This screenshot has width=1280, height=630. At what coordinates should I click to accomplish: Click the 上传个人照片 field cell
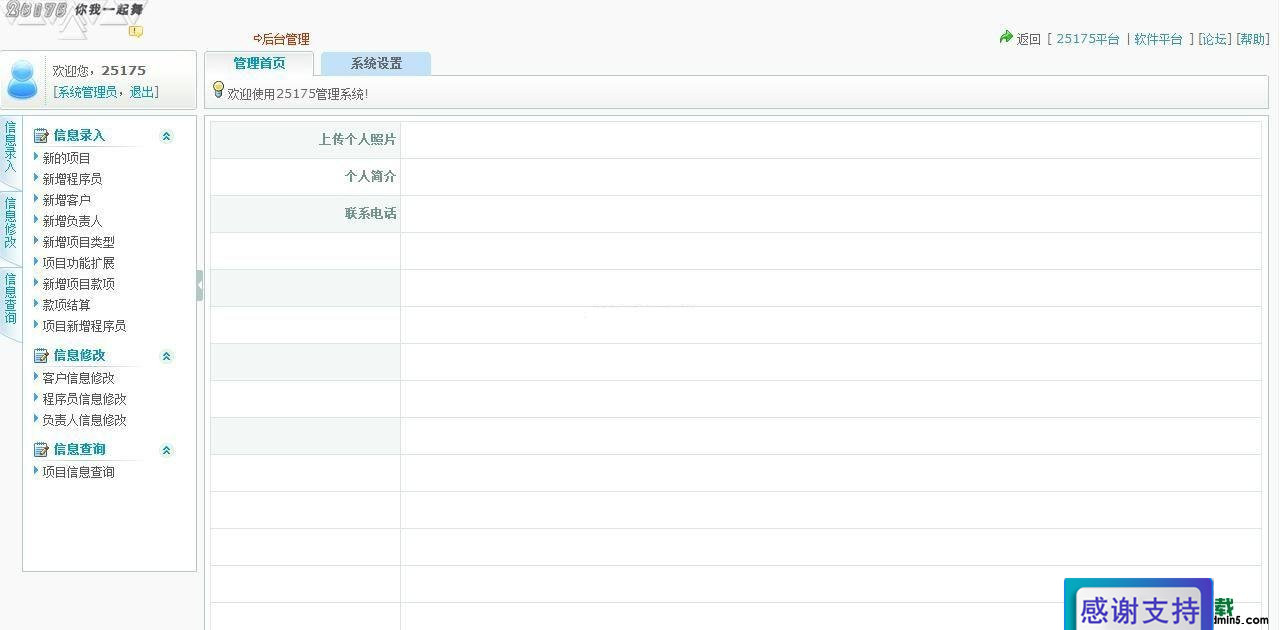(831, 140)
